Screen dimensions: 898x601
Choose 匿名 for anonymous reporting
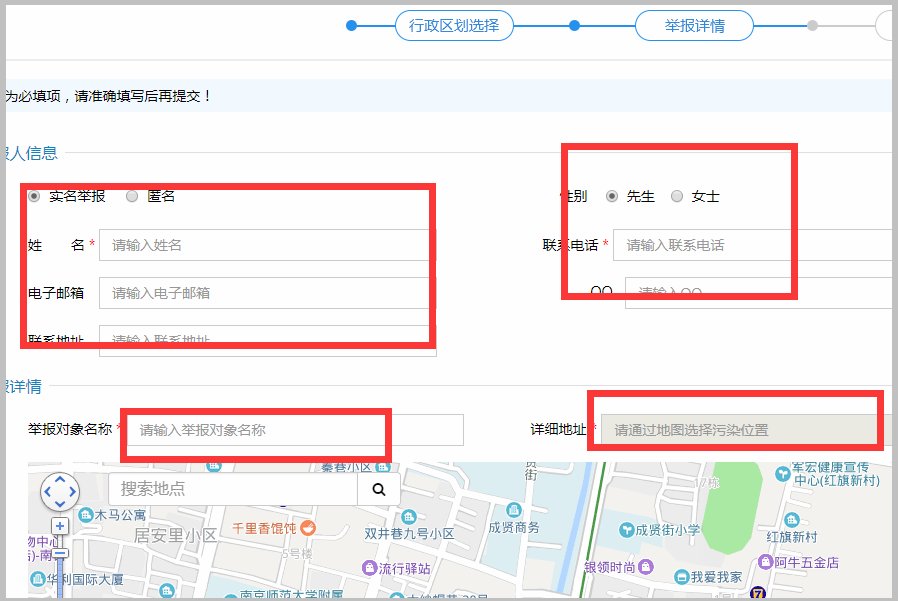pyautogui.click(x=131, y=196)
